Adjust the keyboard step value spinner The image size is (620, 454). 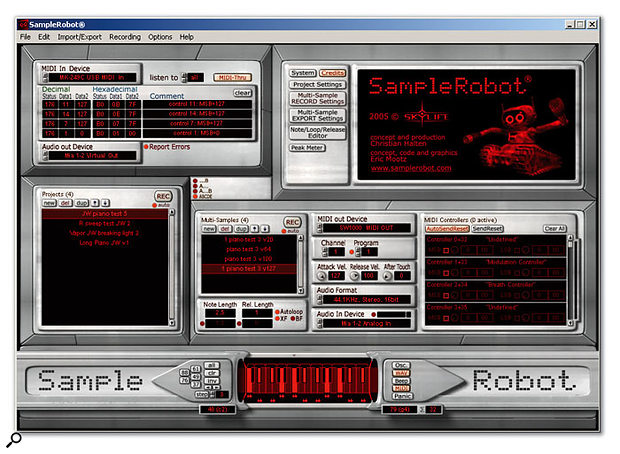click(x=213, y=394)
